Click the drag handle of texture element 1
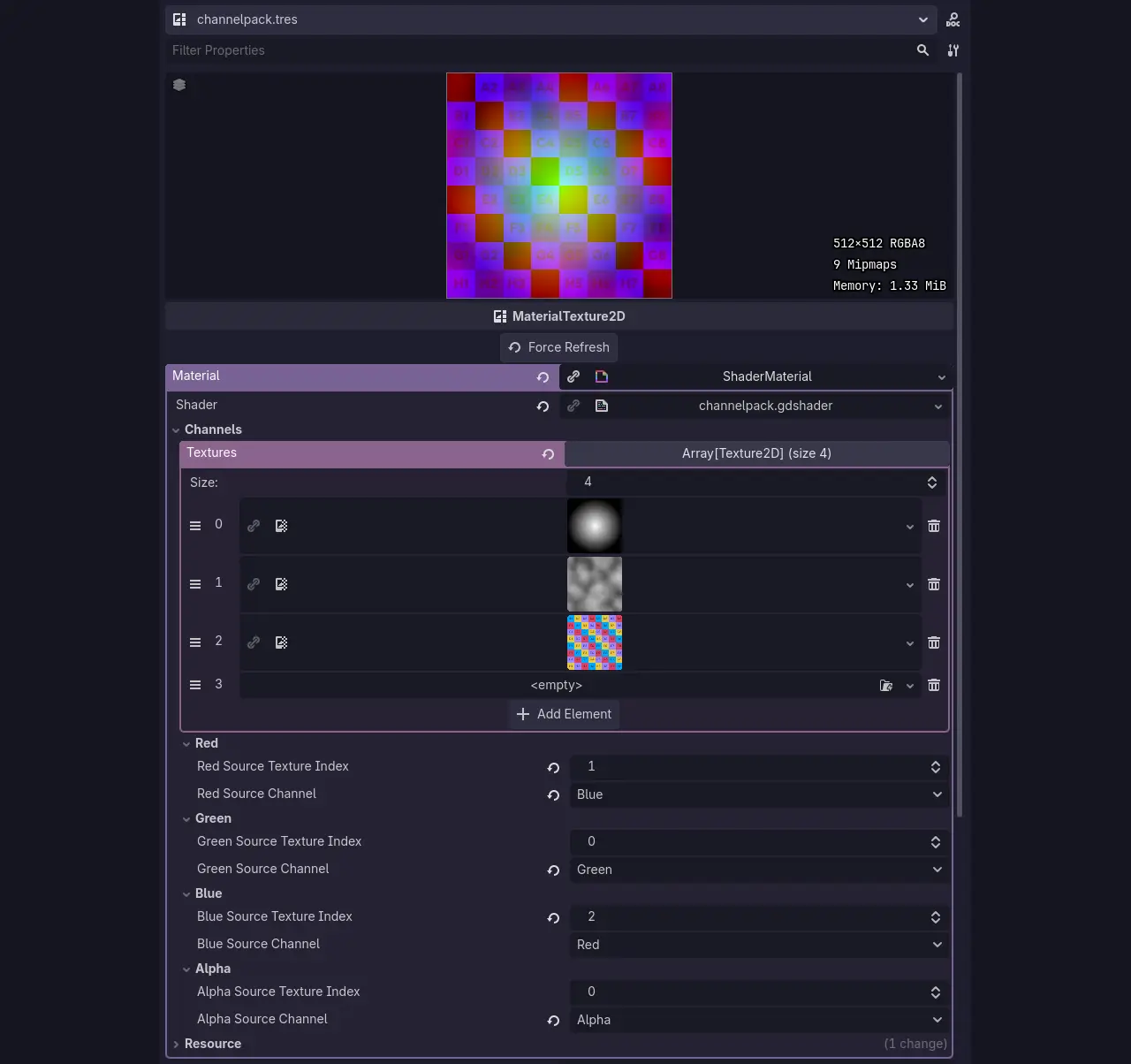The height and width of the screenshot is (1064, 1131). [x=195, y=584]
